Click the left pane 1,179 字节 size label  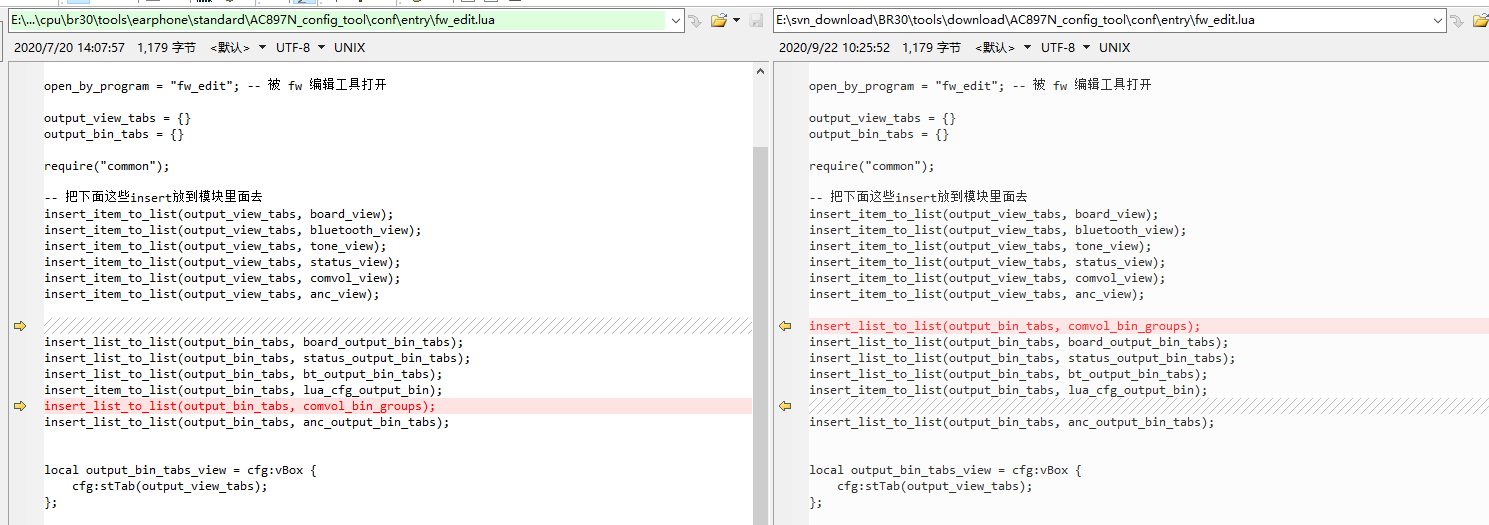tap(166, 47)
